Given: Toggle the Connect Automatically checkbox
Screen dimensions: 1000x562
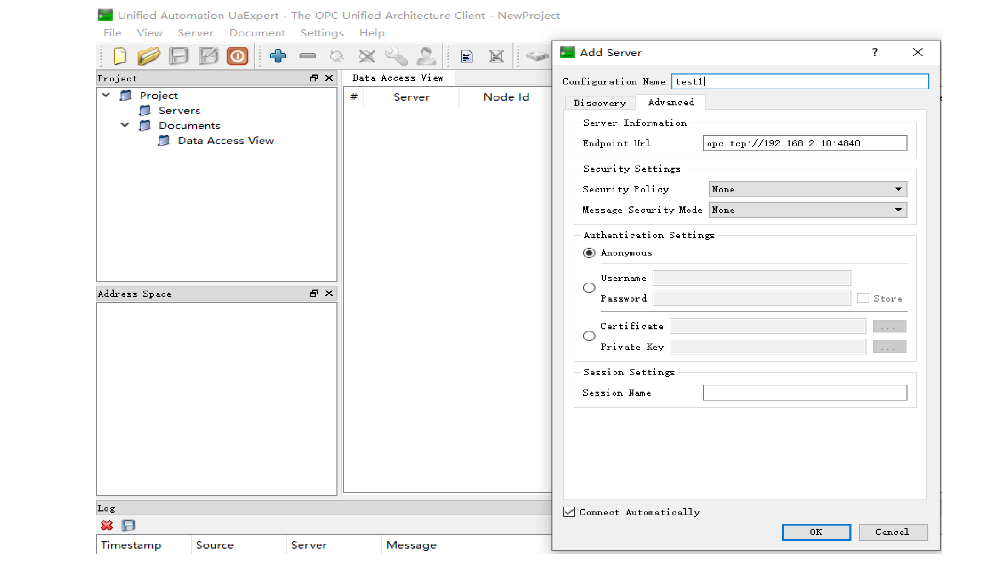Looking at the screenshot, I should [569, 512].
